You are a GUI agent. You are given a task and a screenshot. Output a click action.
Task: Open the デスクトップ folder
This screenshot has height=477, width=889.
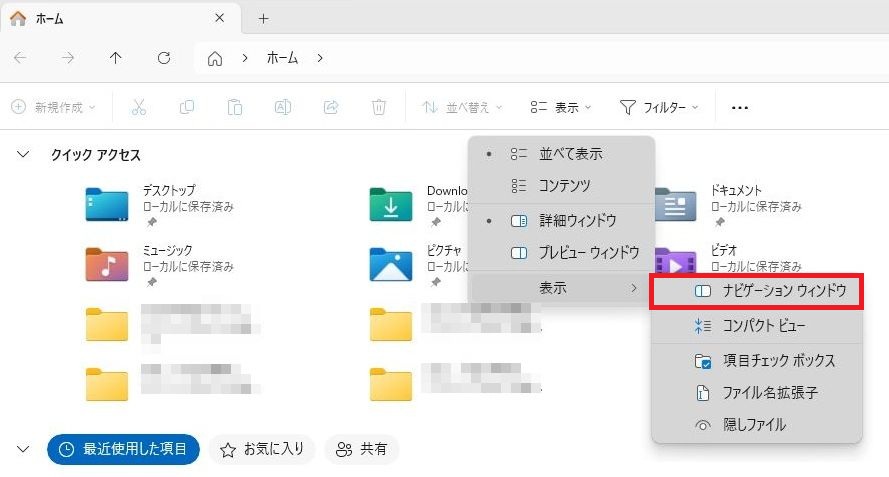107,204
